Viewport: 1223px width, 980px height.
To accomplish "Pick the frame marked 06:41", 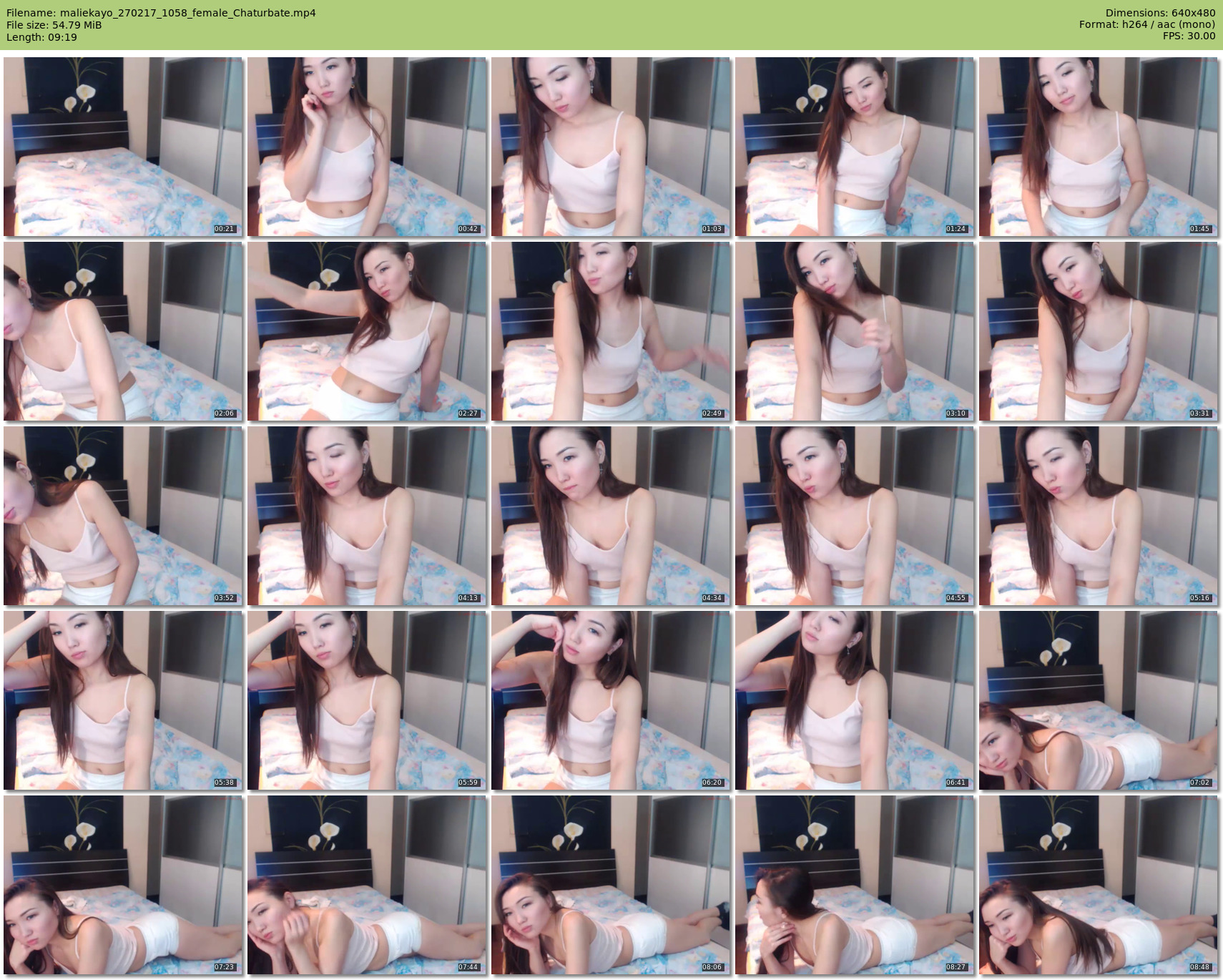I will point(855,700).
